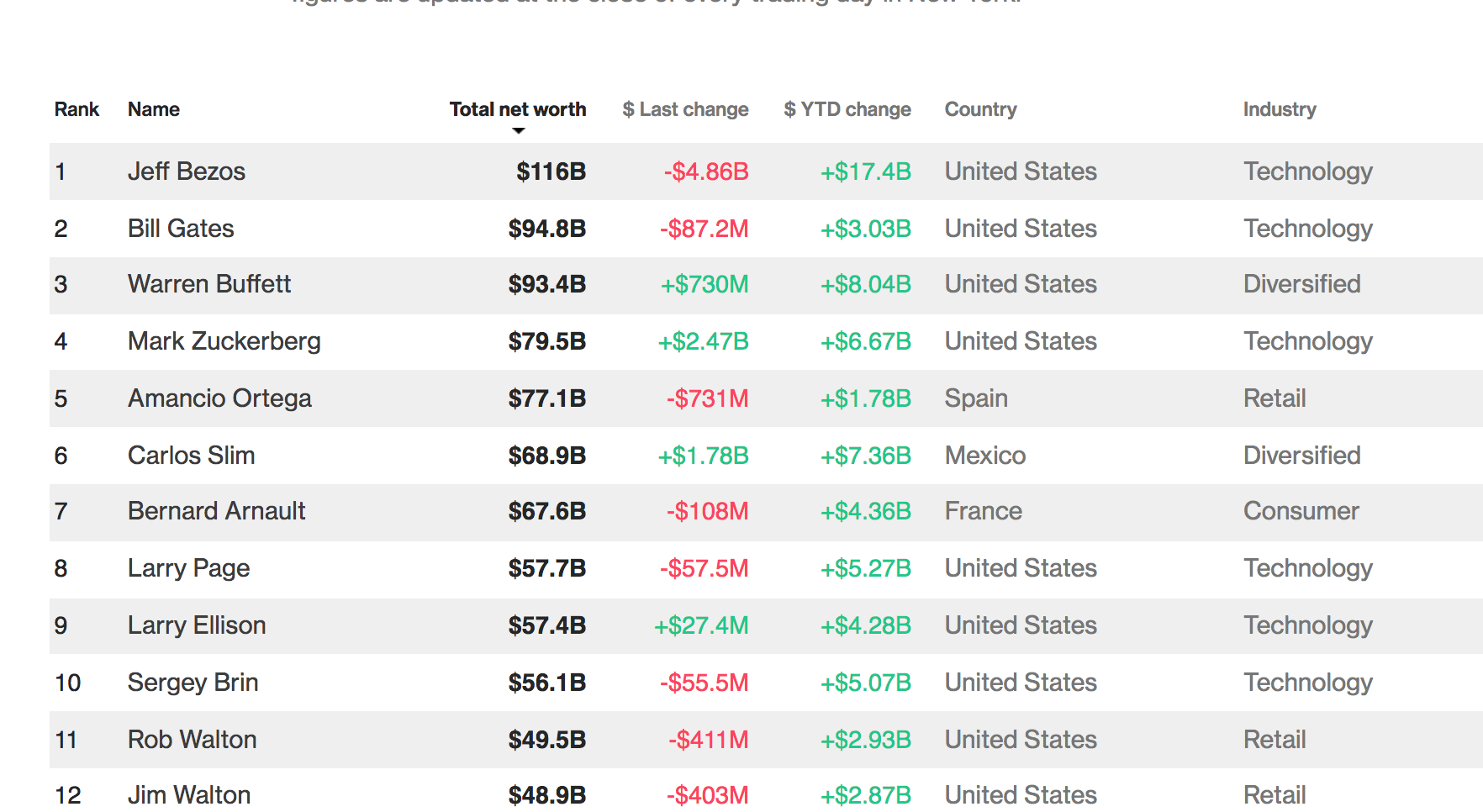The width and height of the screenshot is (1483, 812).
Task: Sort by $ Last change column
Action: pos(685,109)
